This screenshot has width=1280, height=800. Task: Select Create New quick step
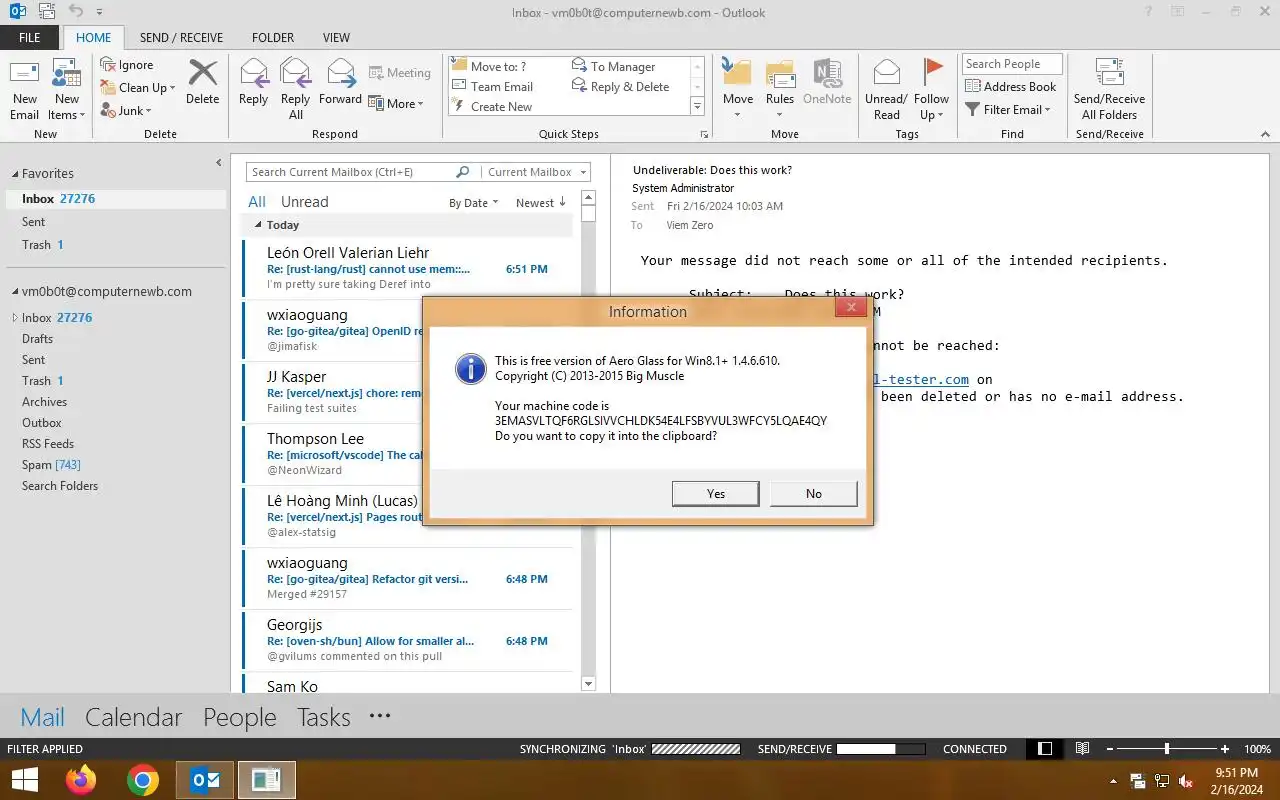click(493, 106)
